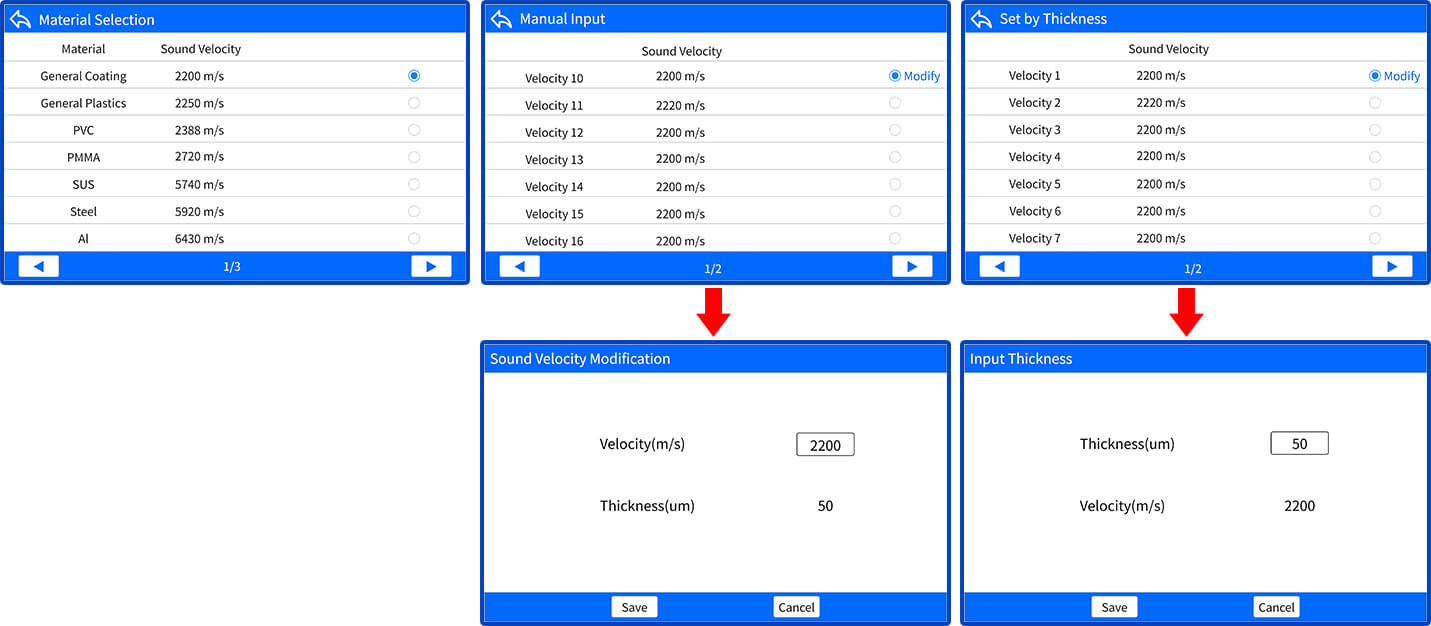Save the Sound Velocity Modification
Screen dimensions: 1431x626
634,607
